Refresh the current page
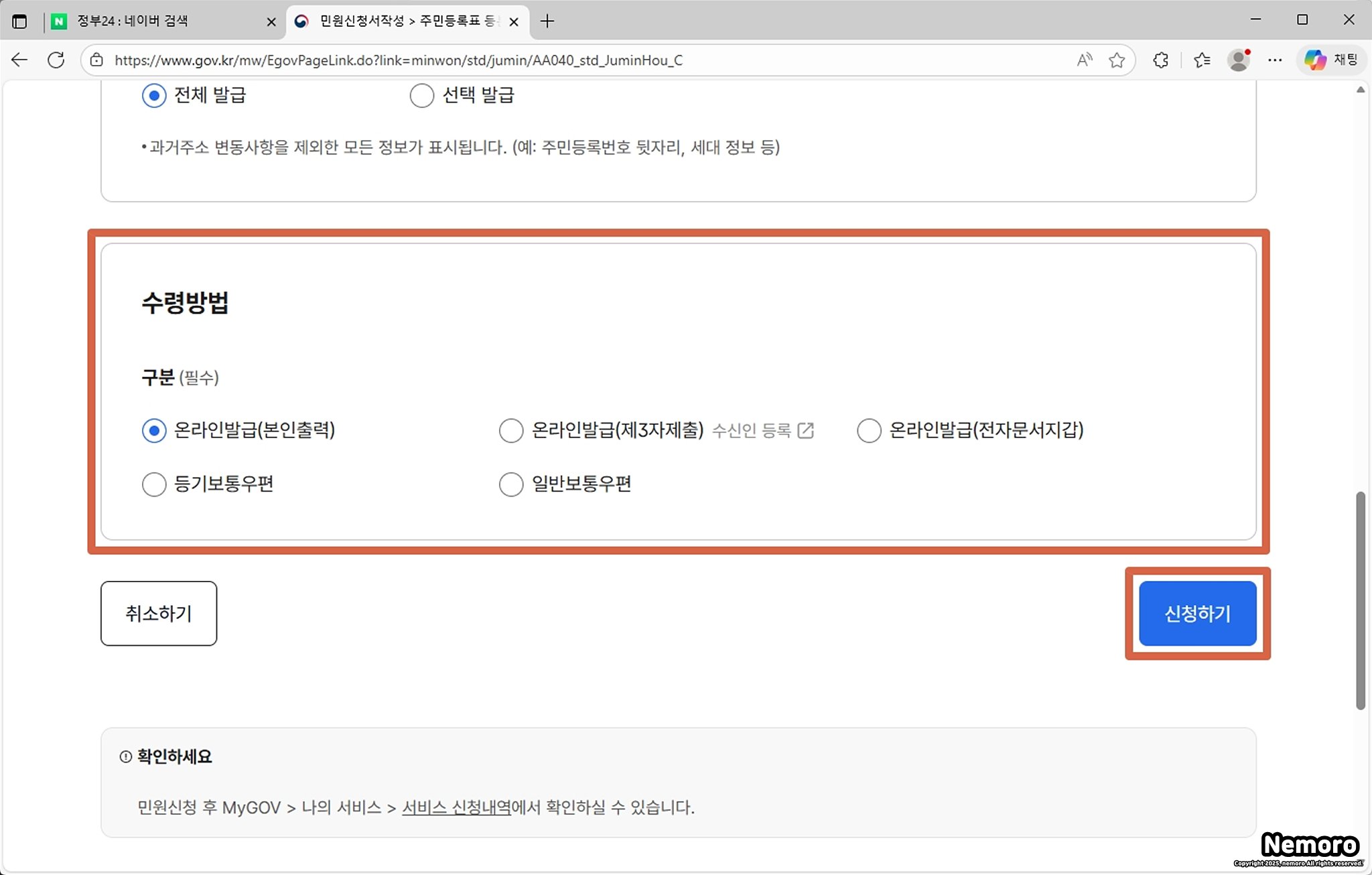1372x875 pixels. tap(56, 60)
